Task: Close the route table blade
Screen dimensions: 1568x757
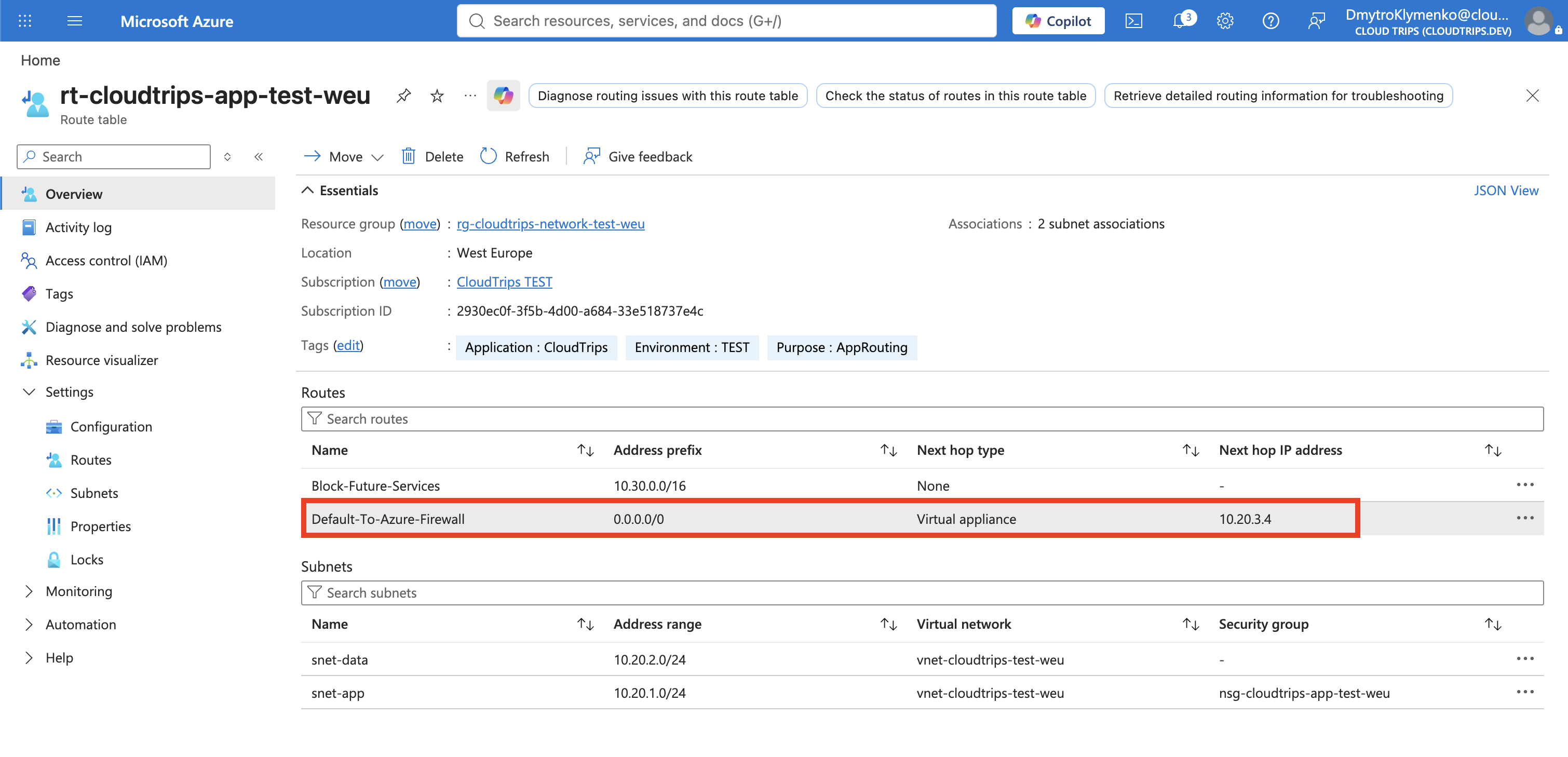Action: point(1532,96)
